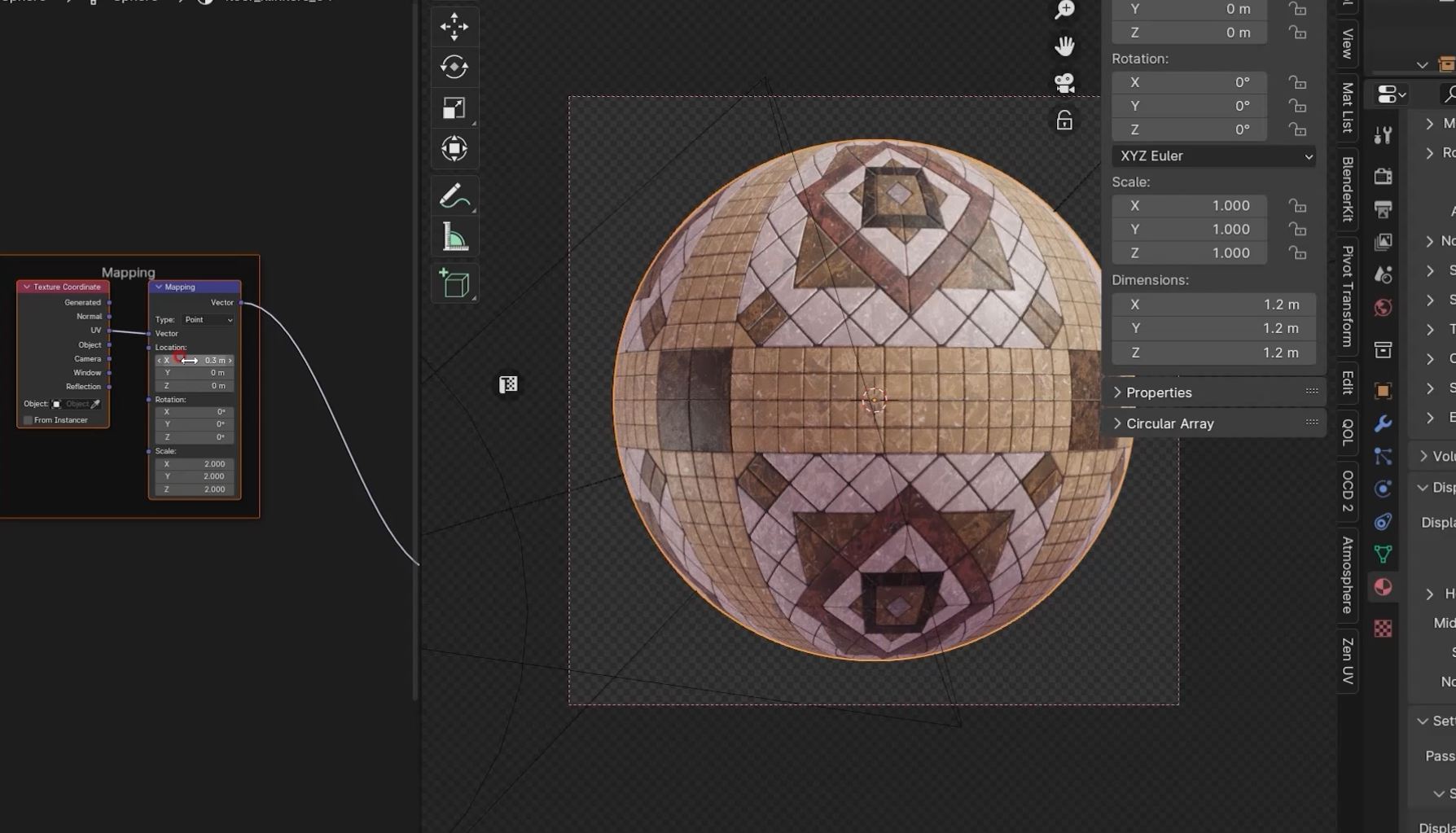The image size is (1456, 833).
Task: Select the Rotate tool
Action: [x=454, y=67]
